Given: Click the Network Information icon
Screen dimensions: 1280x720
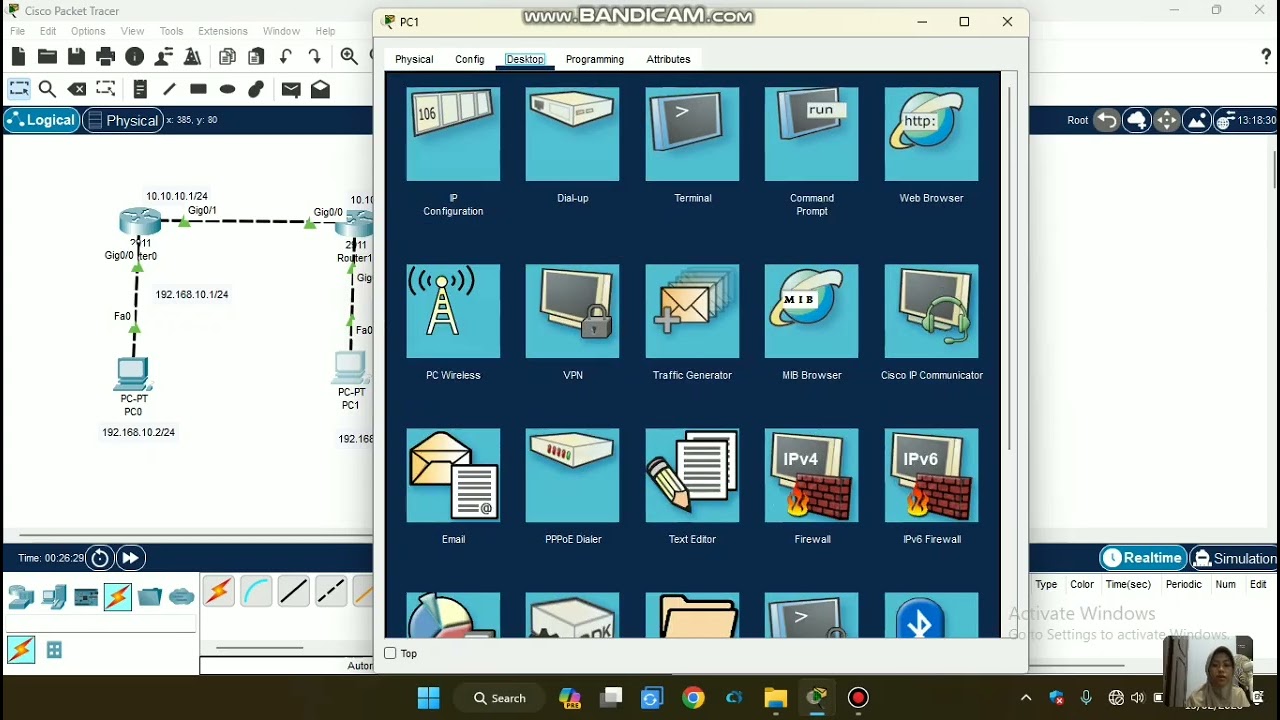Looking at the screenshot, I should coord(135,57).
